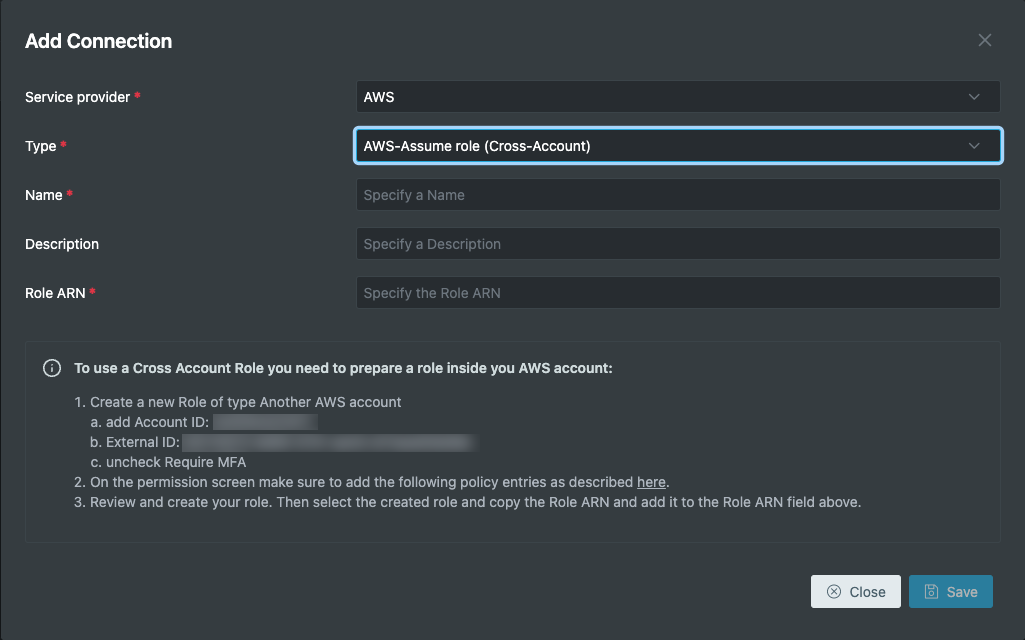Screen dimensions: 1025x640
Task: Click the Close button
Action: point(856,592)
